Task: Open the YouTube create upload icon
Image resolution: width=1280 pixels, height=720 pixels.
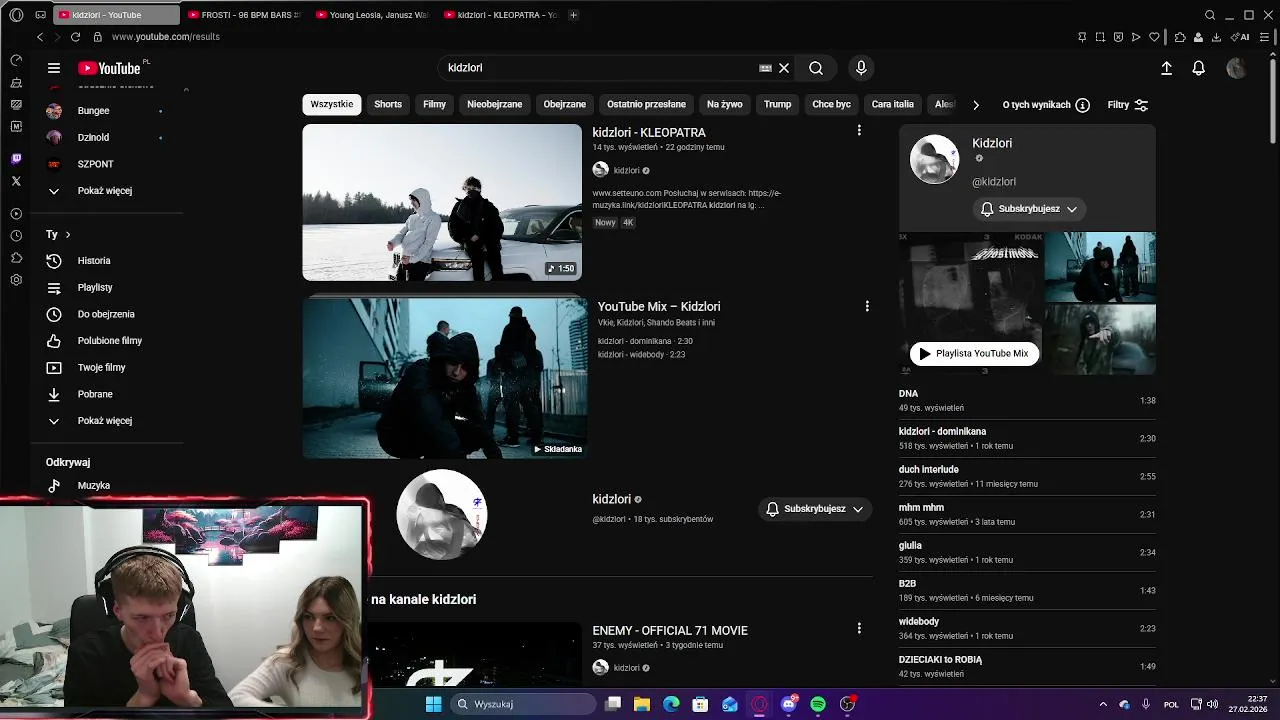Action: click(x=1166, y=68)
